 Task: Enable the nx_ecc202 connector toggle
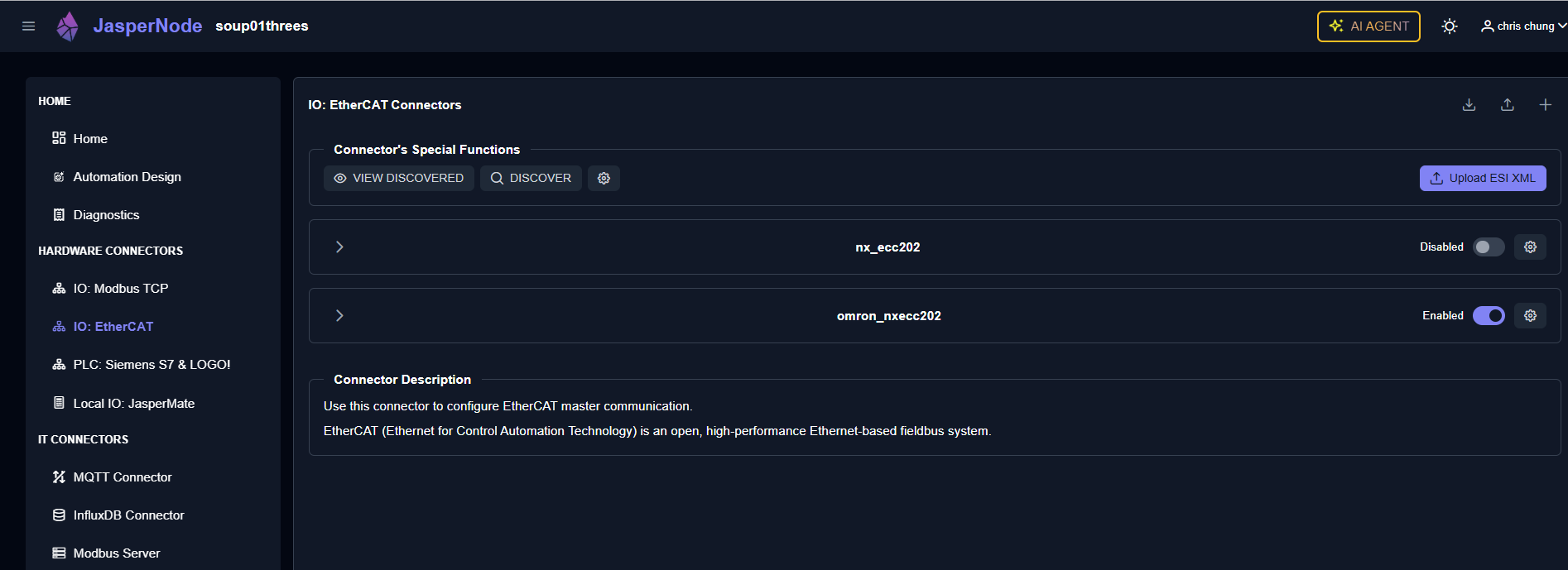coord(1488,247)
